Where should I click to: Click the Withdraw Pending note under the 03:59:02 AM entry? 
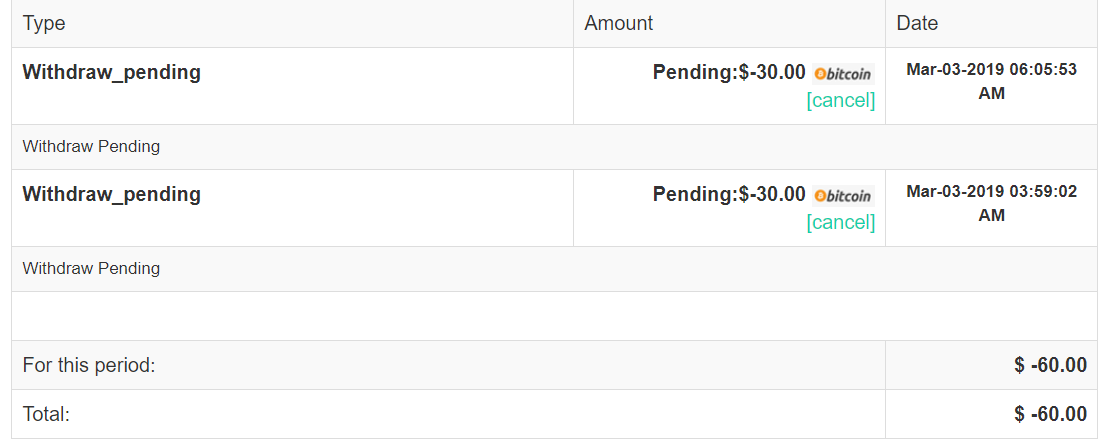(91, 268)
